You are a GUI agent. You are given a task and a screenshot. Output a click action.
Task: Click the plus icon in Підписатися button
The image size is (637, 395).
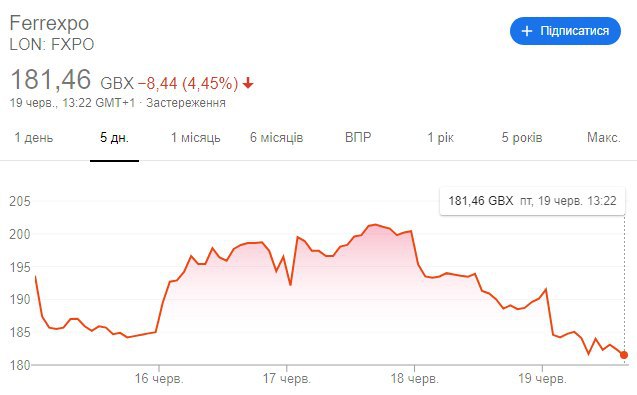pyautogui.click(x=526, y=31)
